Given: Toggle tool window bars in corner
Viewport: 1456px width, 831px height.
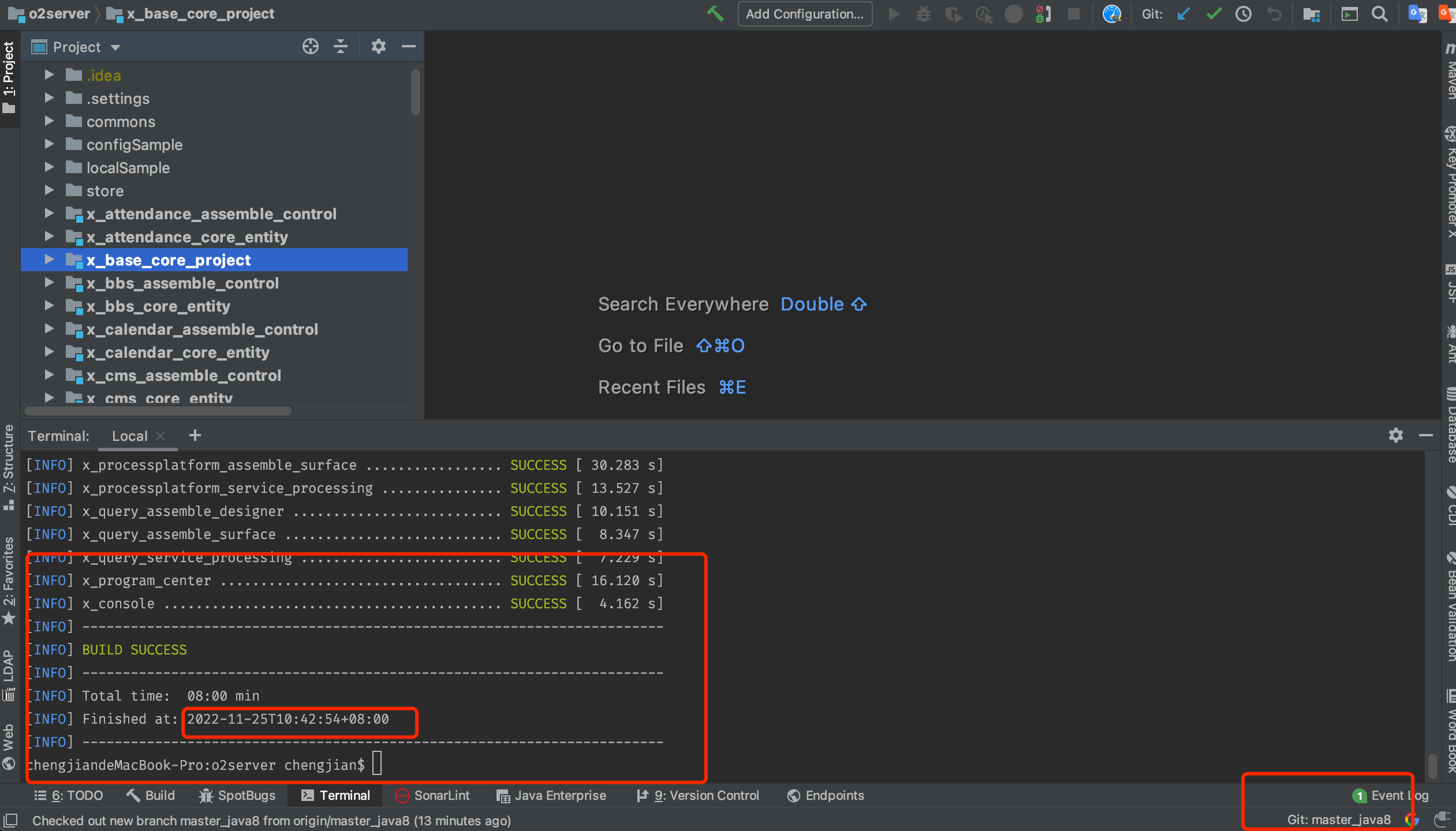Looking at the screenshot, I should point(11,820).
